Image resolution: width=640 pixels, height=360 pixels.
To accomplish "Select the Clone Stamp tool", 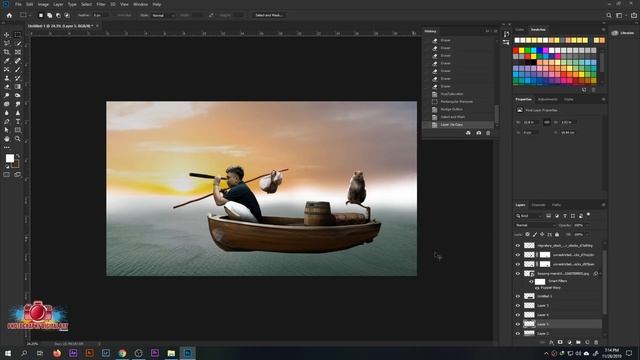I will (7, 78).
